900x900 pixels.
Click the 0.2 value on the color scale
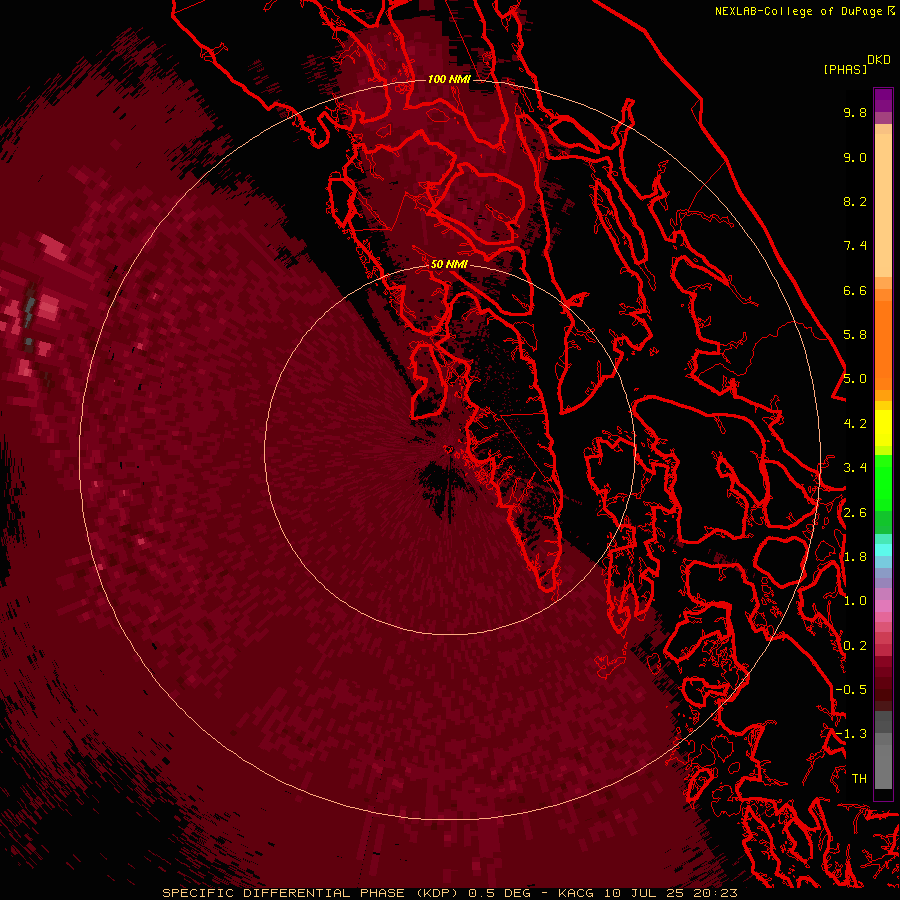tap(855, 646)
